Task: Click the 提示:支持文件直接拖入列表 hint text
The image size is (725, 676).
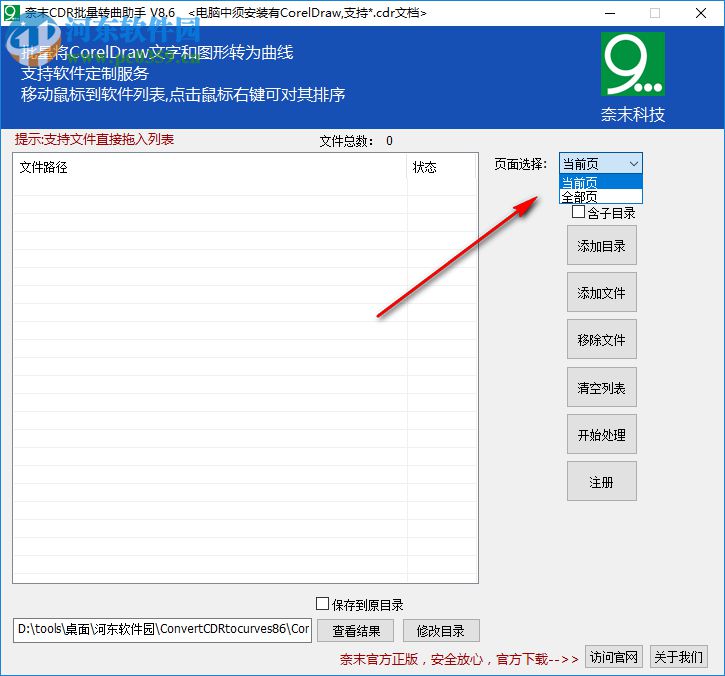Action: [94, 139]
